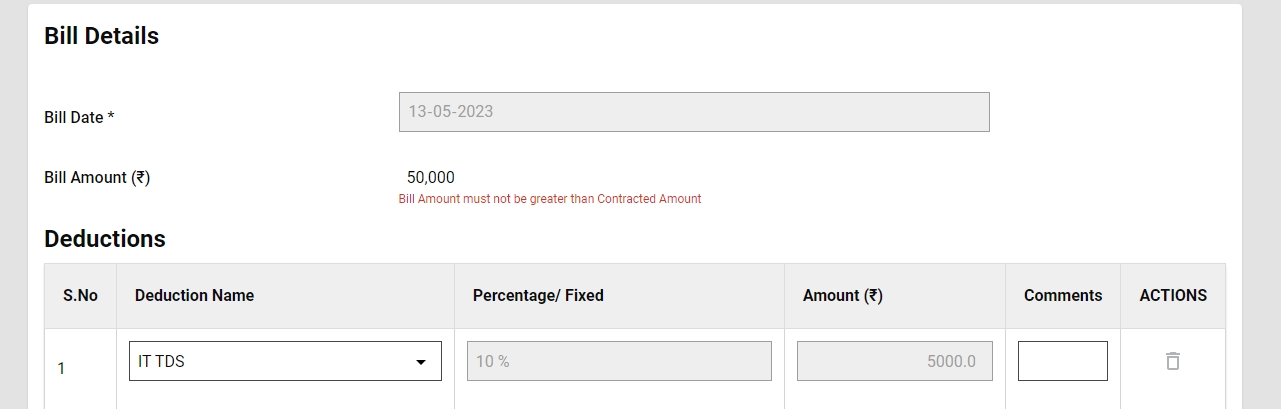The height and width of the screenshot is (409, 1281).
Task: Click the Bill Amount error message
Action: coord(550,199)
